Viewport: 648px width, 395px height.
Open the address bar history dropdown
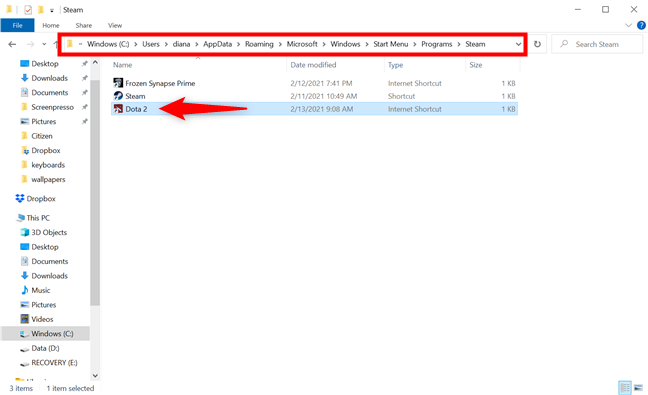(x=518, y=44)
